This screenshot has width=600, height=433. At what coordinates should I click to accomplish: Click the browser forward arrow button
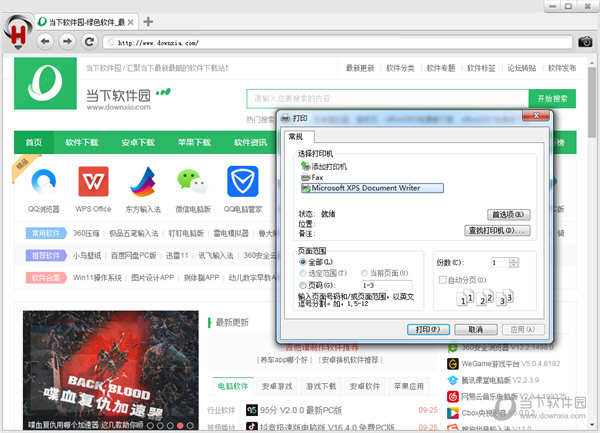pos(67,41)
